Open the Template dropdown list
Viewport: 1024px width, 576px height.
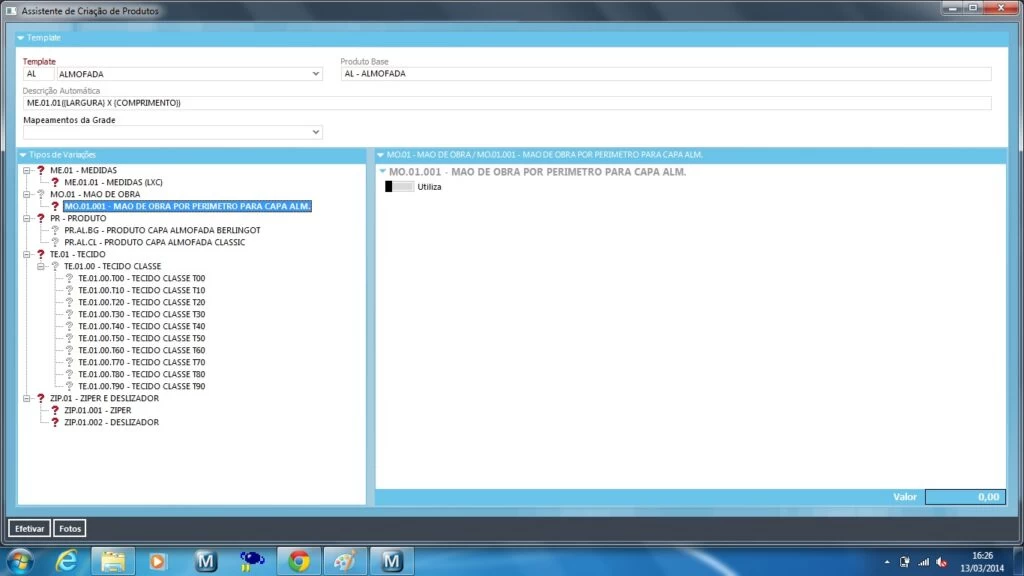316,74
